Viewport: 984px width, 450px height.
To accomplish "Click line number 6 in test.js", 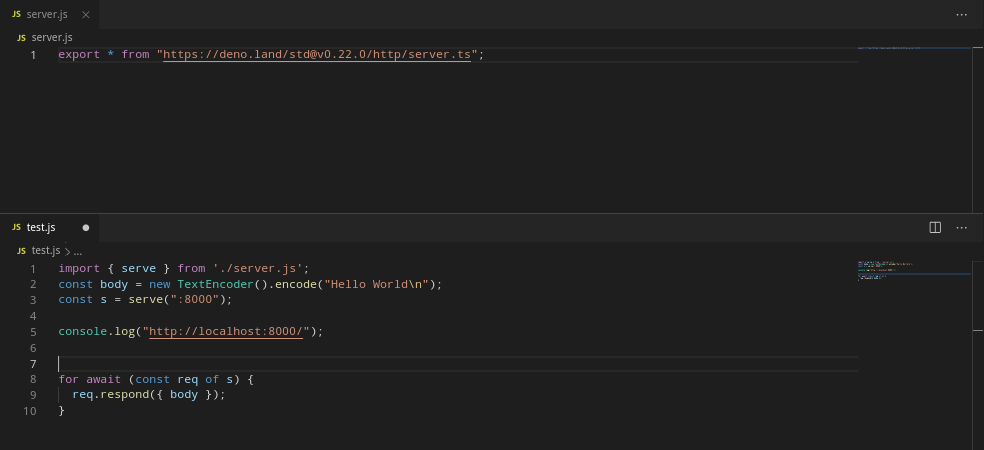I will [x=33, y=348].
